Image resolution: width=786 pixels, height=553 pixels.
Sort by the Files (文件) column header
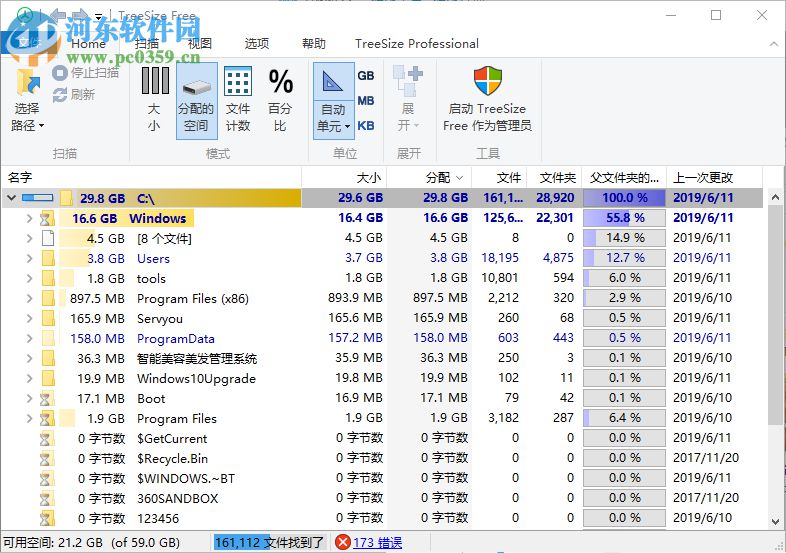[x=499, y=177]
